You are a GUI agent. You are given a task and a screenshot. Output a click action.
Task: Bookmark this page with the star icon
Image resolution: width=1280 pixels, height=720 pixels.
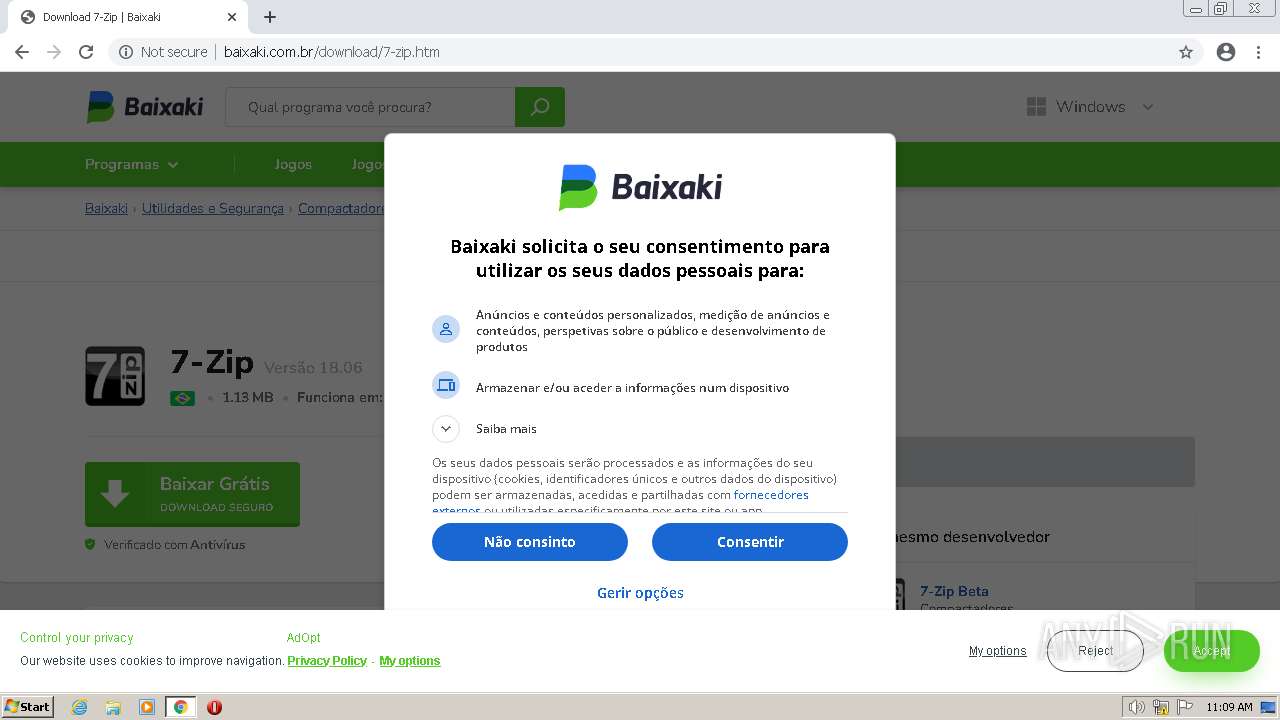[x=1186, y=52]
